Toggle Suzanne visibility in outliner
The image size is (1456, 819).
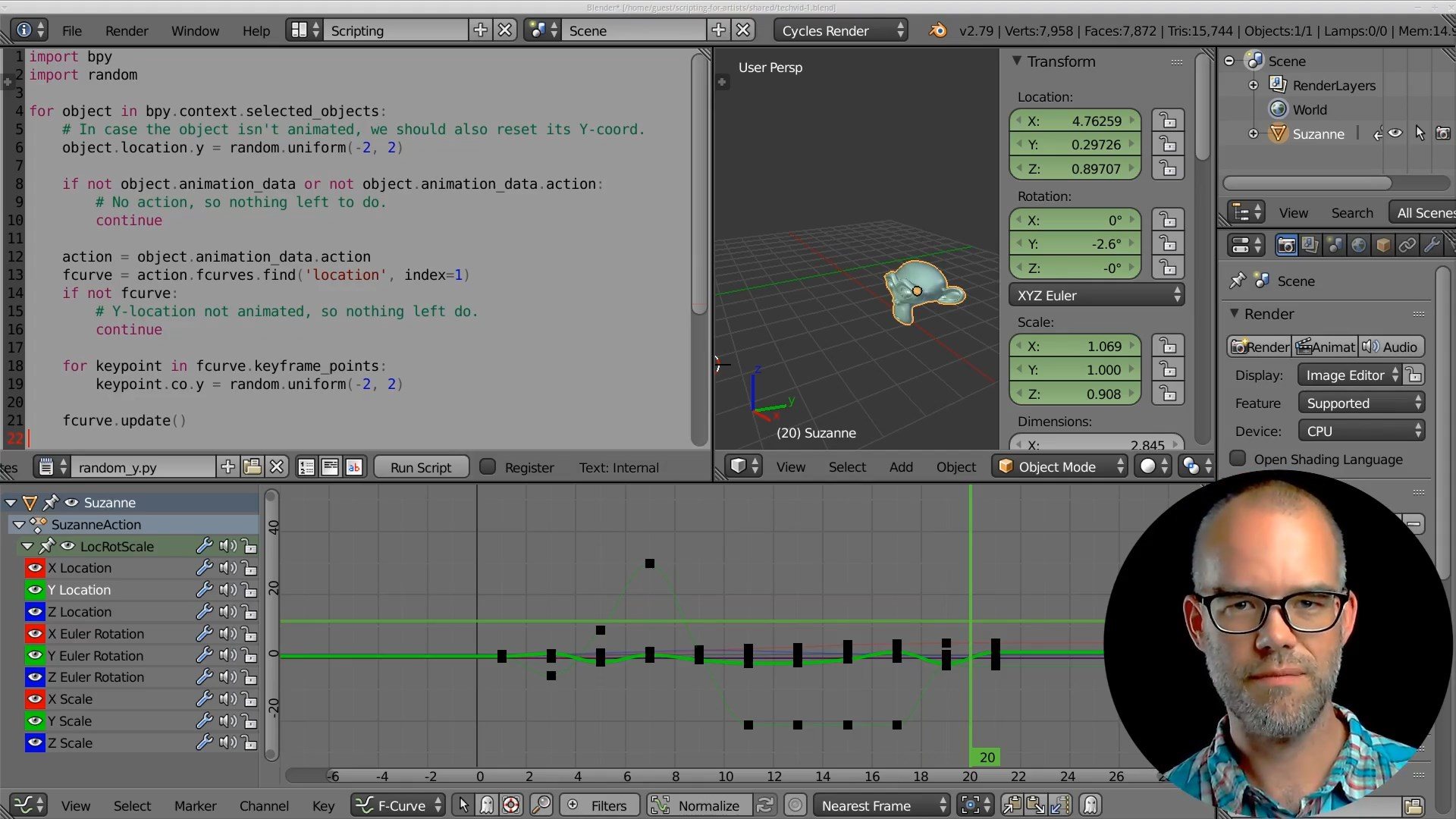point(1395,133)
